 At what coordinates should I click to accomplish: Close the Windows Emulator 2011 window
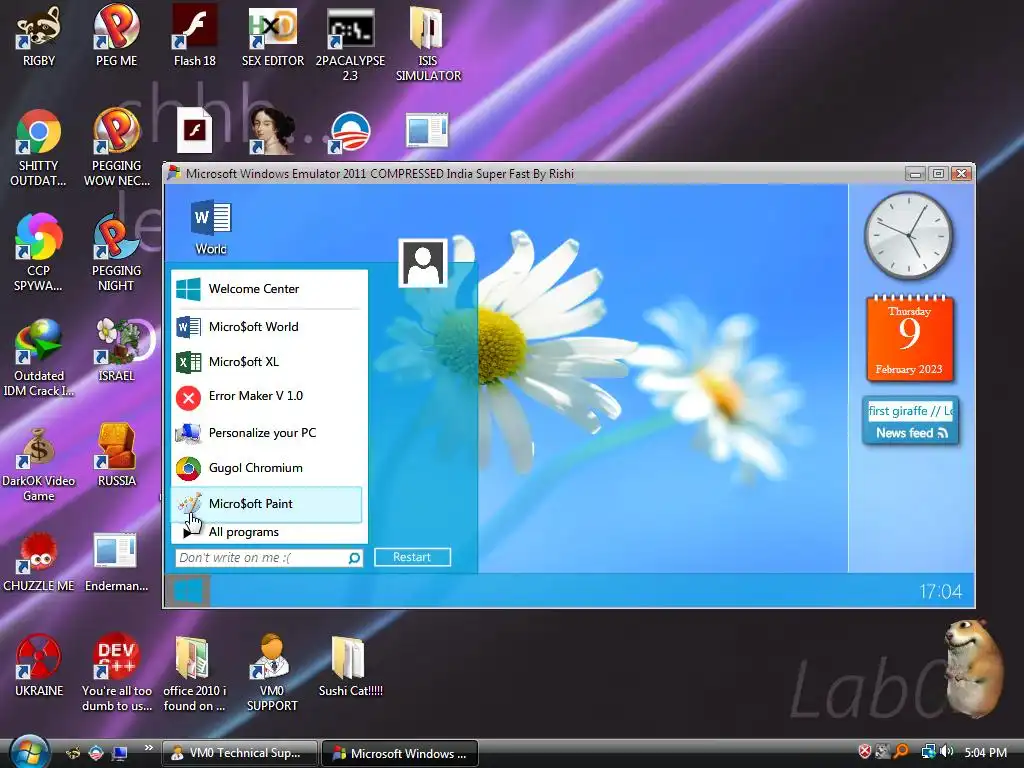click(961, 174)
